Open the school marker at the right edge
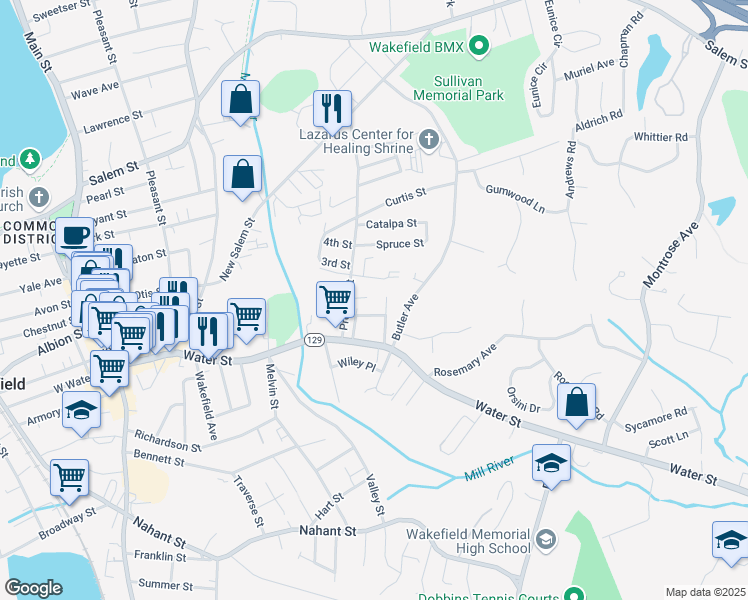748x600 pixels. (731, 540)
